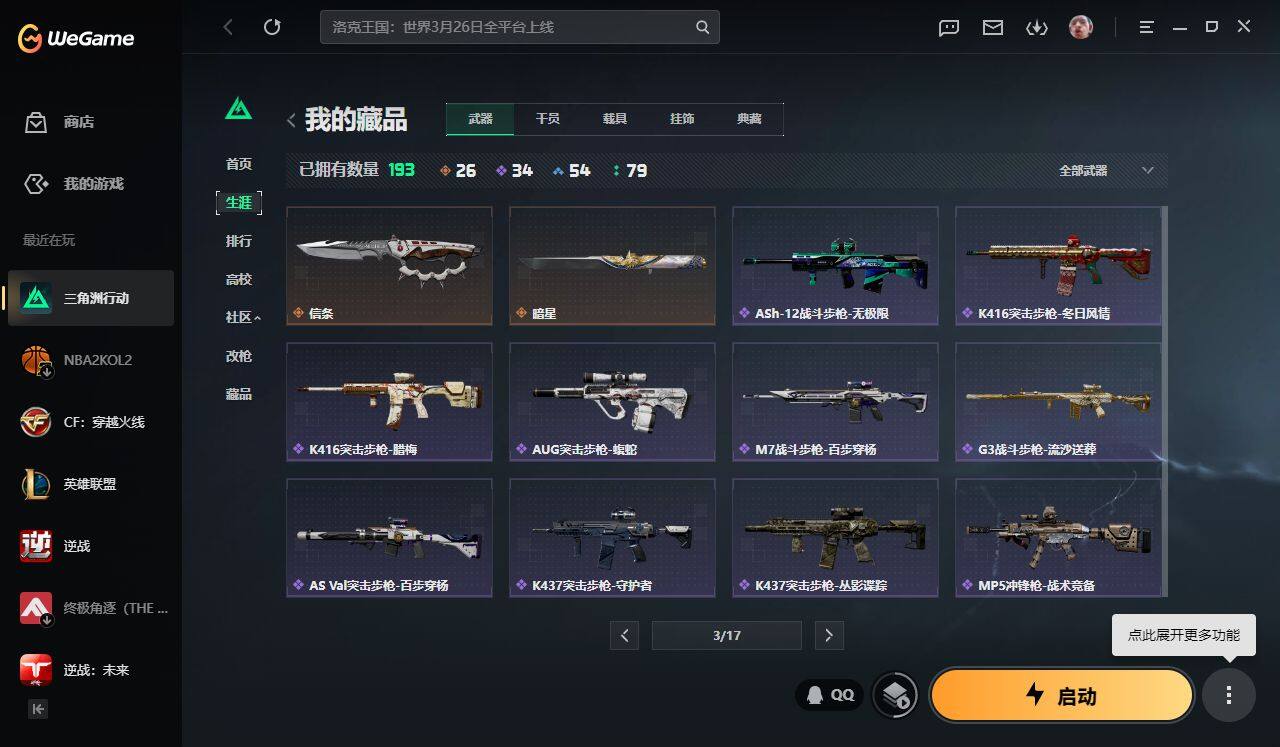Open the QQ login button

pos(830,694)
